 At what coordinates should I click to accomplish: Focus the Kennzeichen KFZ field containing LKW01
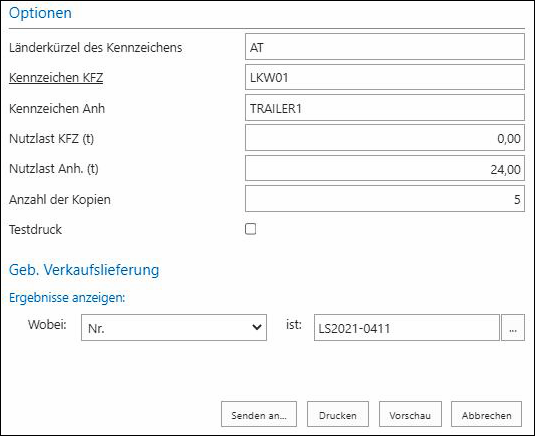385,77
